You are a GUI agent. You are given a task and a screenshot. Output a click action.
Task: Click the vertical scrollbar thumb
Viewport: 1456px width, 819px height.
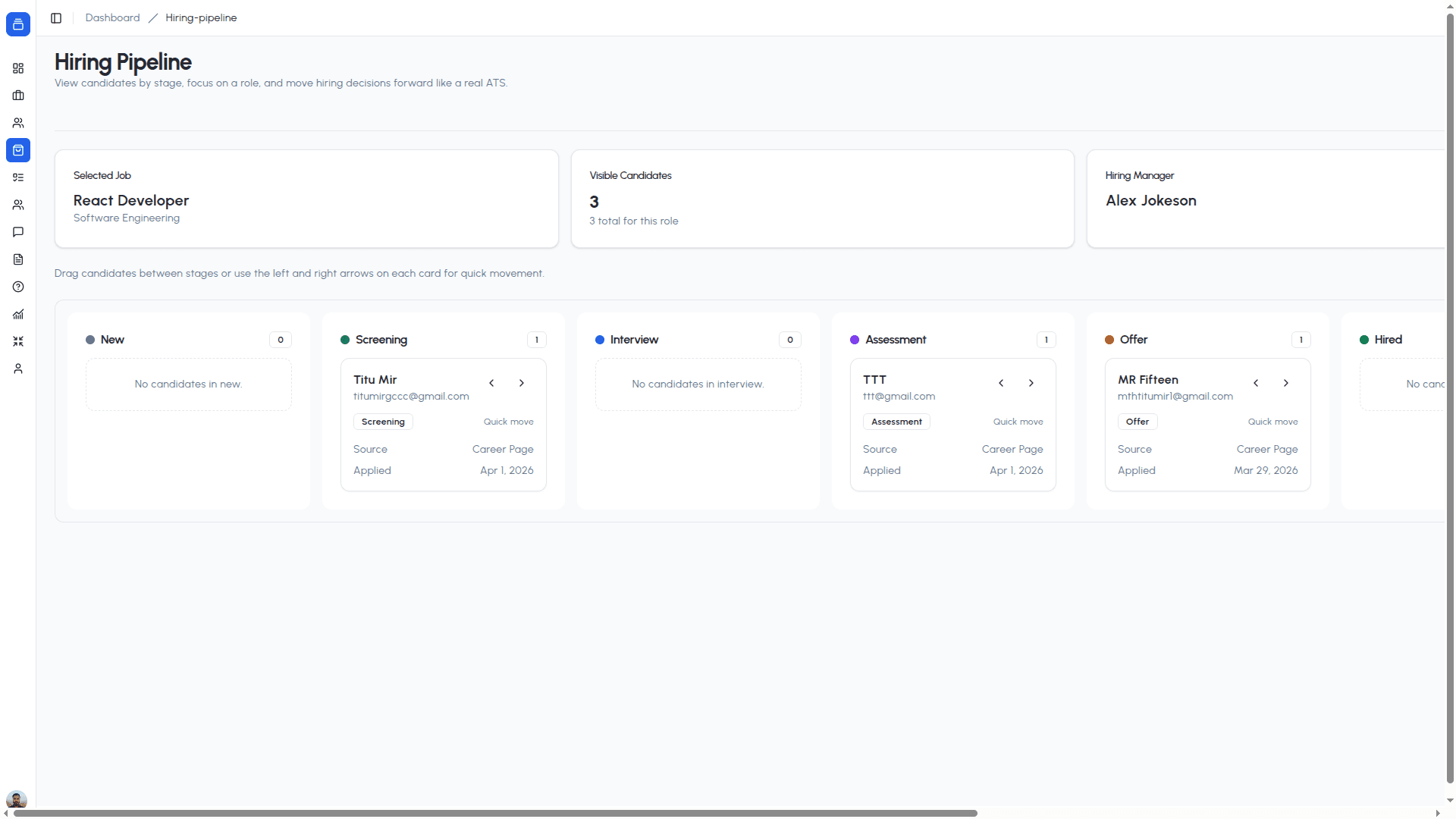[x=1450, y=398]
